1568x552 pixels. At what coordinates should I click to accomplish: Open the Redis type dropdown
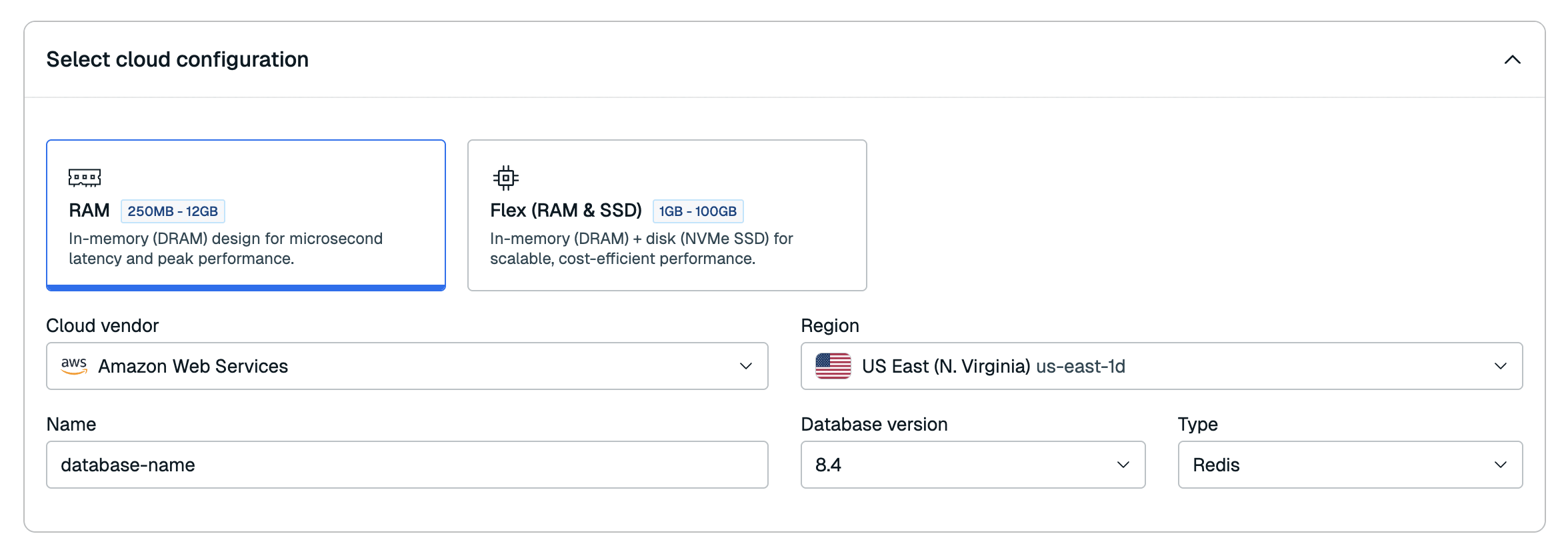tap(1349, 465)
